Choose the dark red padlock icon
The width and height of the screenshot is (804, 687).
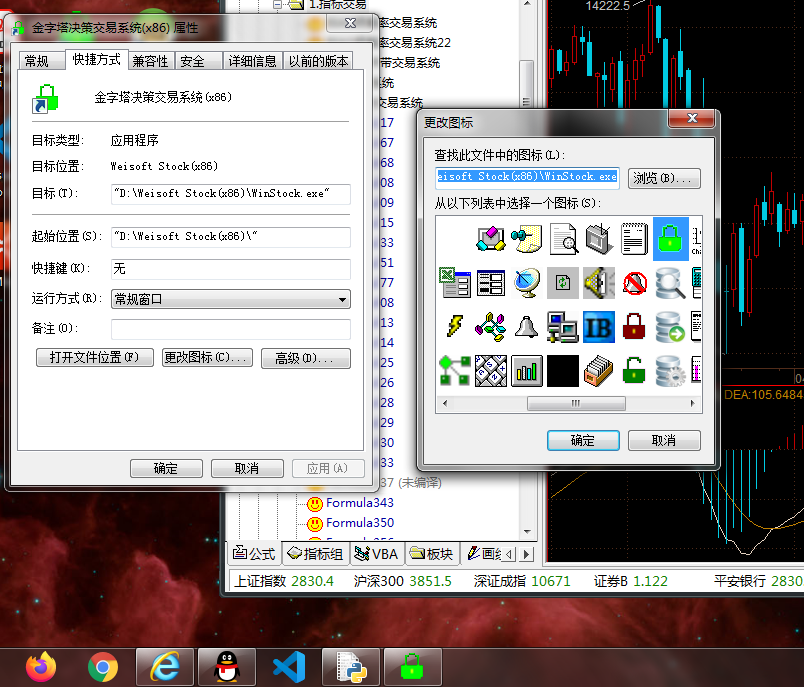coord(634,327)
